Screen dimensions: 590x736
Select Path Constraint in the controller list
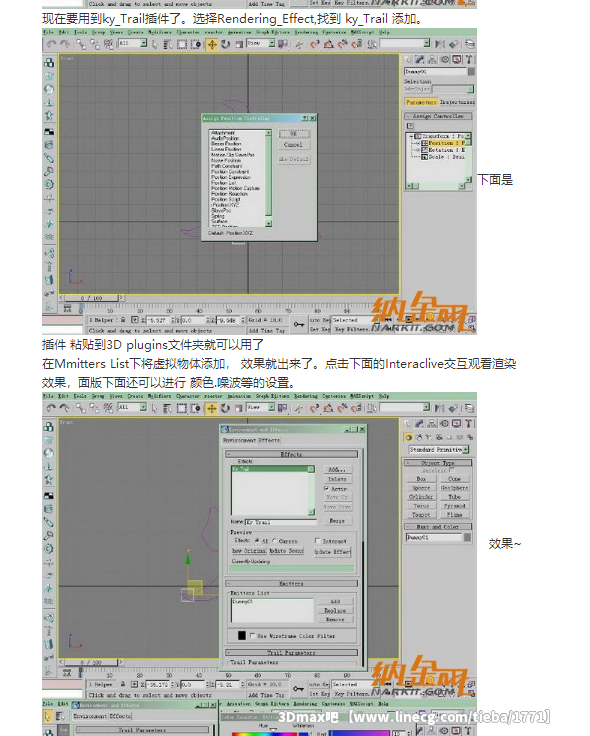(x=227, y=166)
